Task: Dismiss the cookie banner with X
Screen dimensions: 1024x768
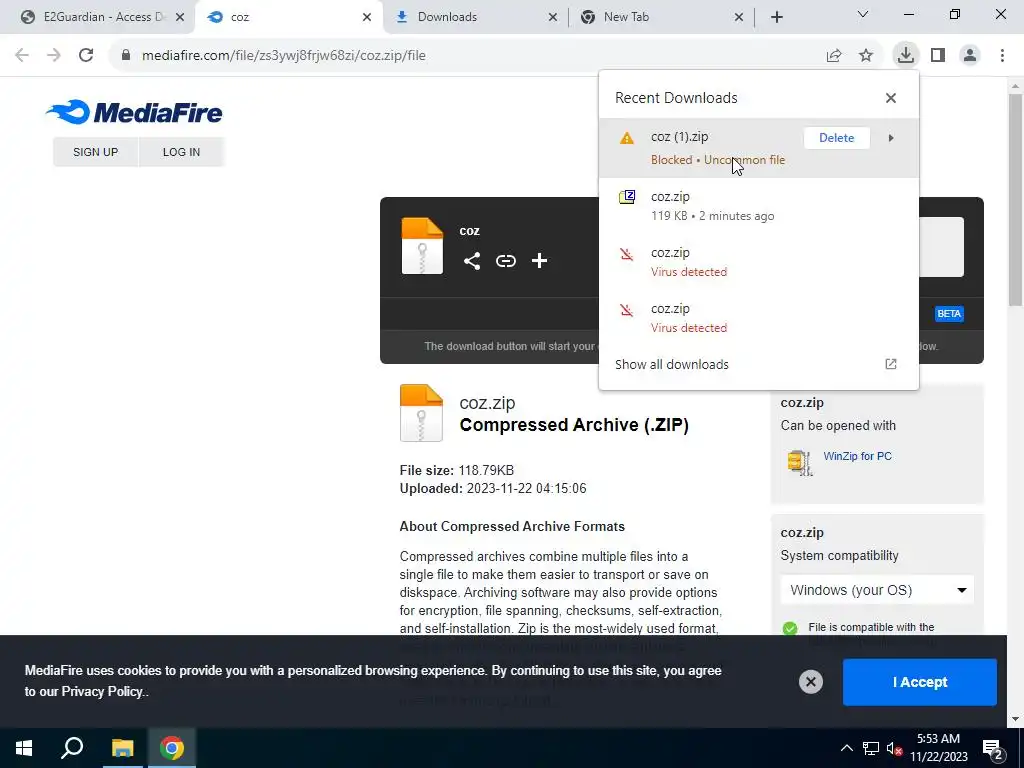Action: pos(810,682)
